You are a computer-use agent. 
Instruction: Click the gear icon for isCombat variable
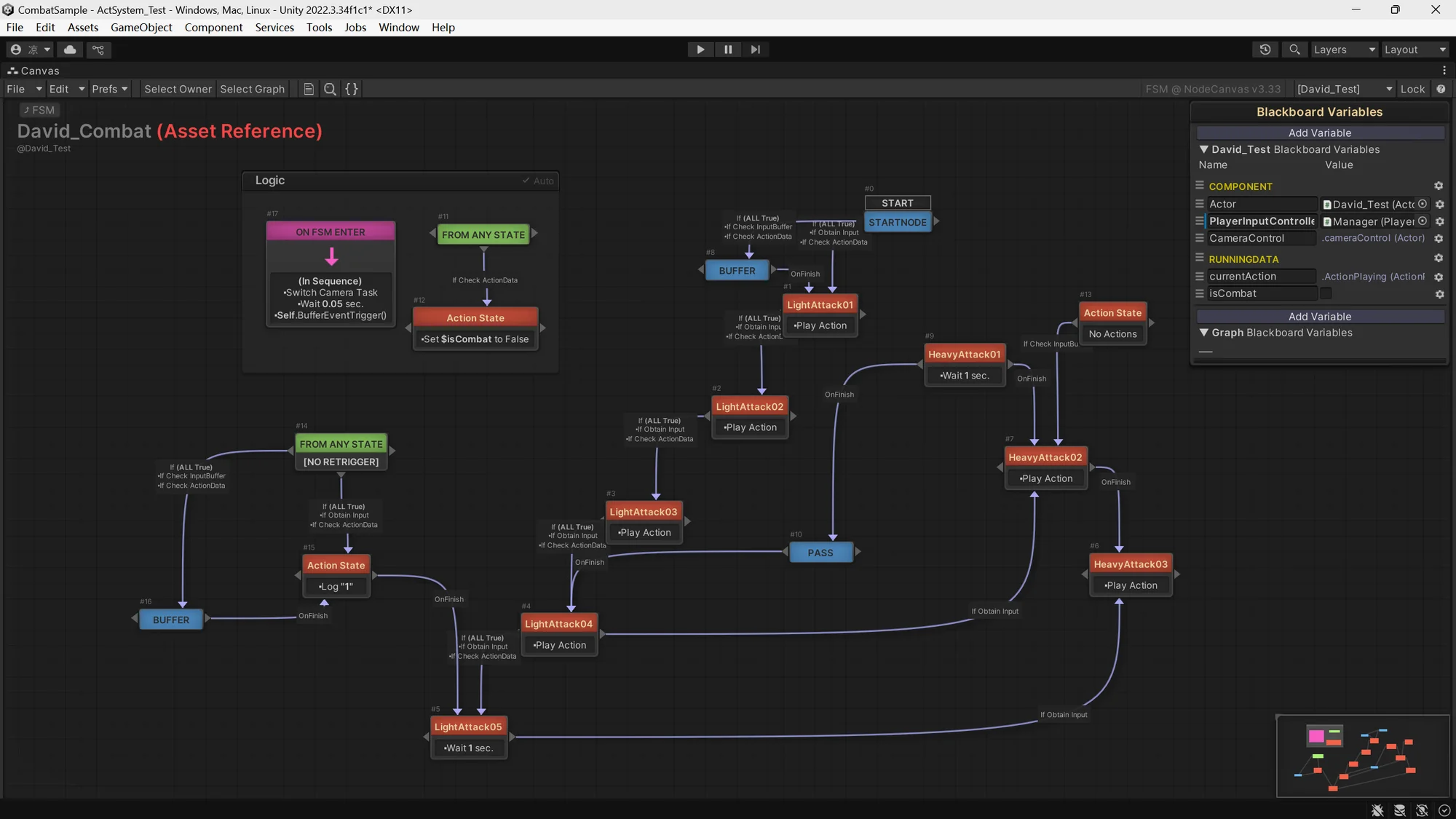pos(1439,294)
